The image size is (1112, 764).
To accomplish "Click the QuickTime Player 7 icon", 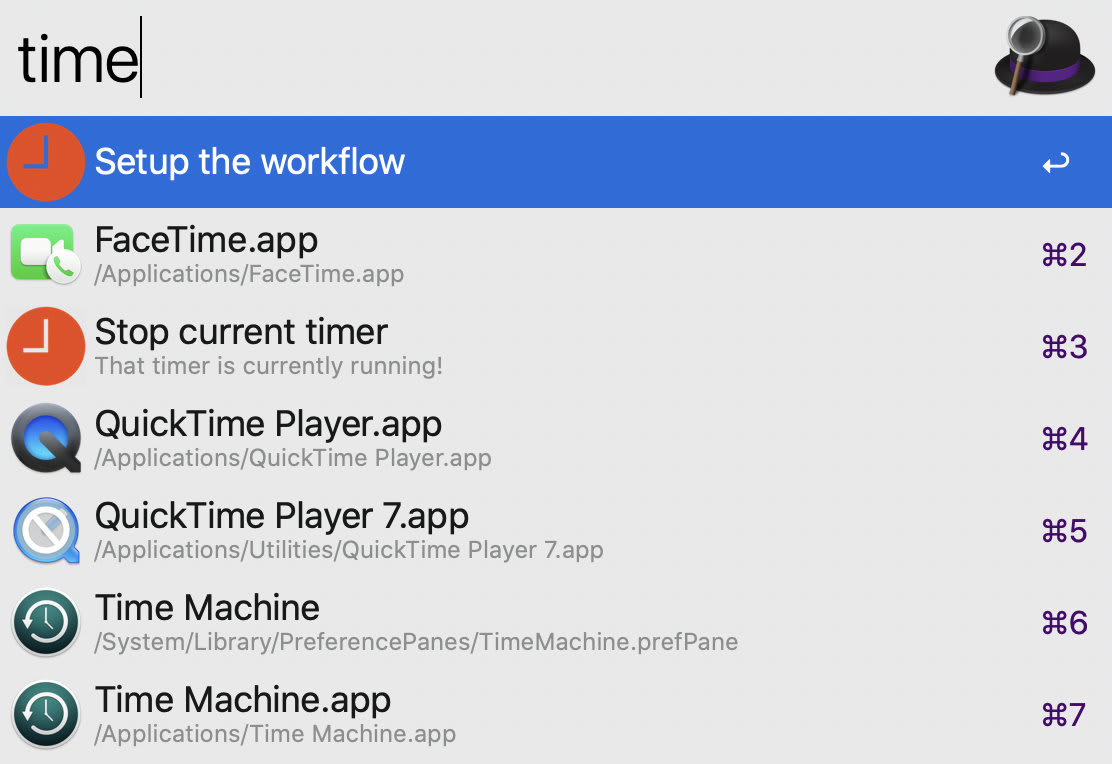I will (46, 531).
